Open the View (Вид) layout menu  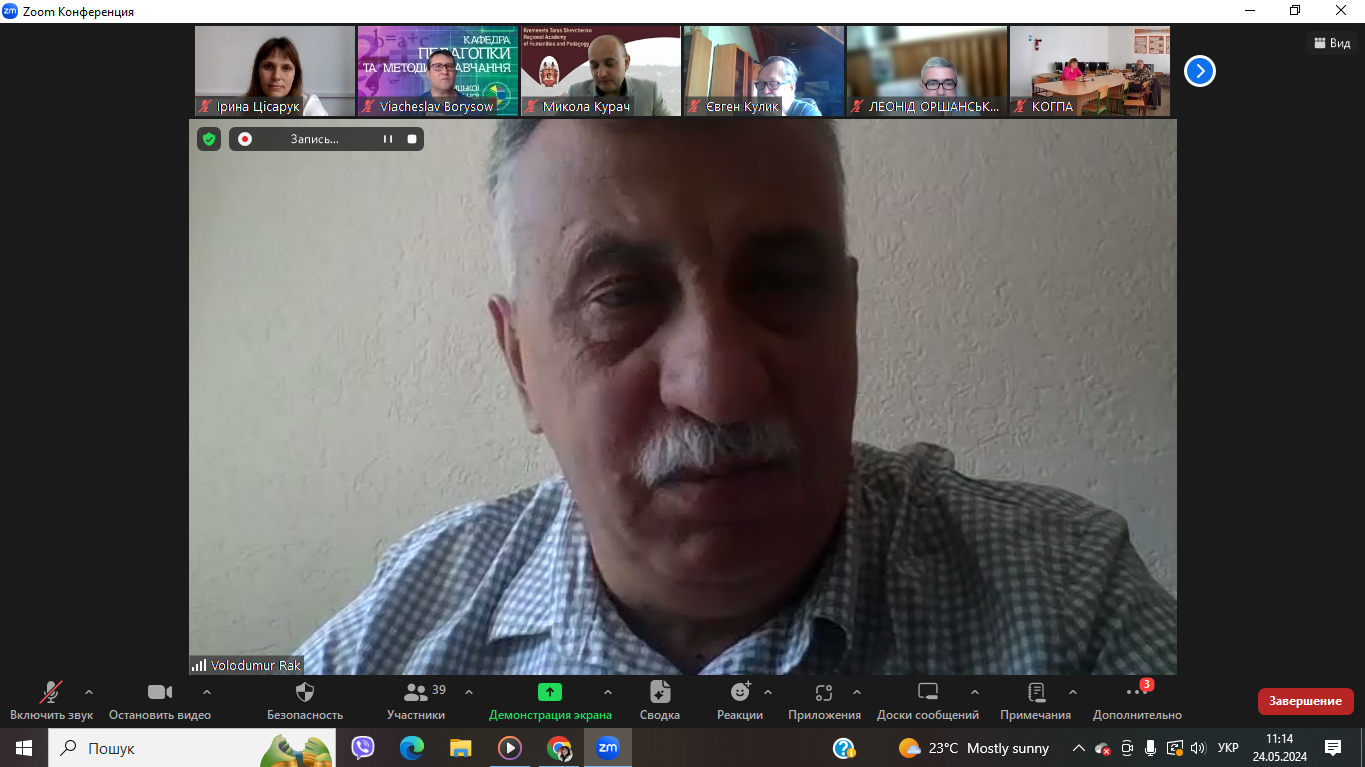point(1332,43)
